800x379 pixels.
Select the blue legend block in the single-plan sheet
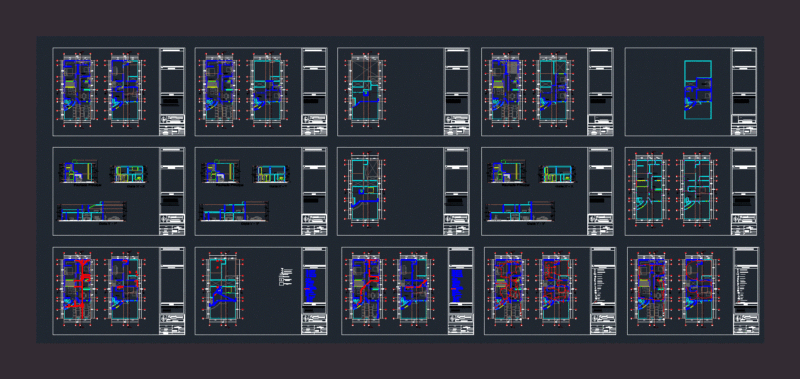(311, 285)
